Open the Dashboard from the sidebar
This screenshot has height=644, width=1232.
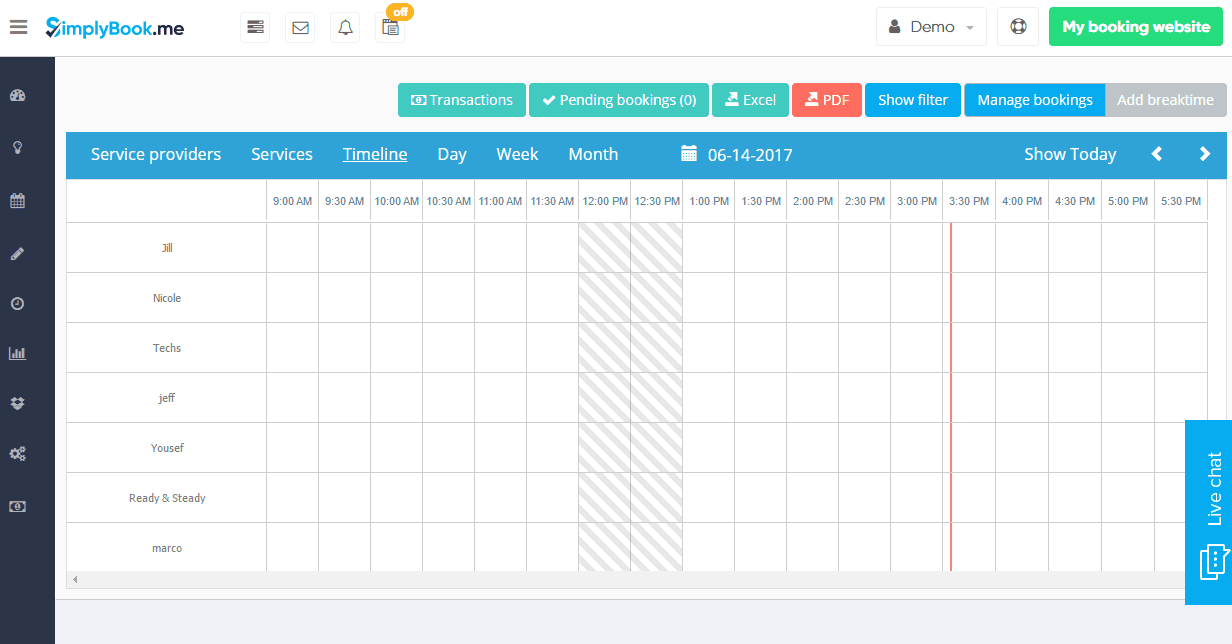click(x=18, y=95)
